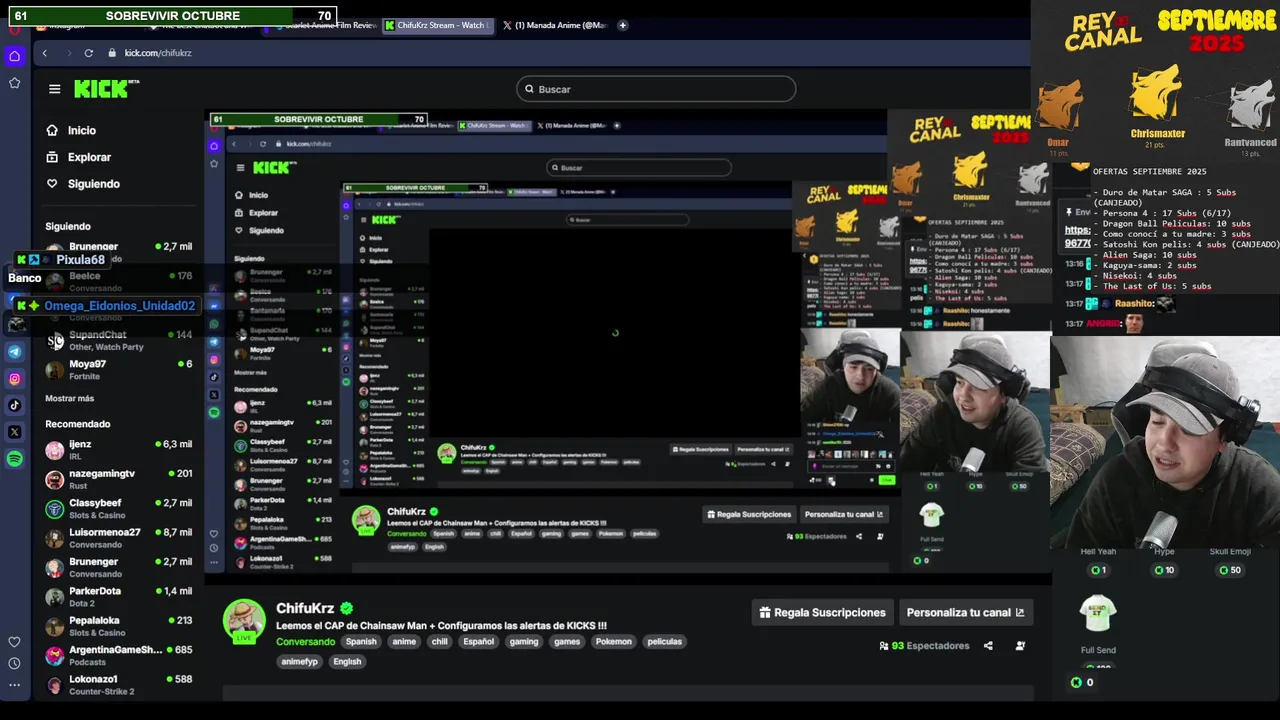Click the share stream icon
The width and height of the screenshot is (1280, 720).
click(988, 646)
